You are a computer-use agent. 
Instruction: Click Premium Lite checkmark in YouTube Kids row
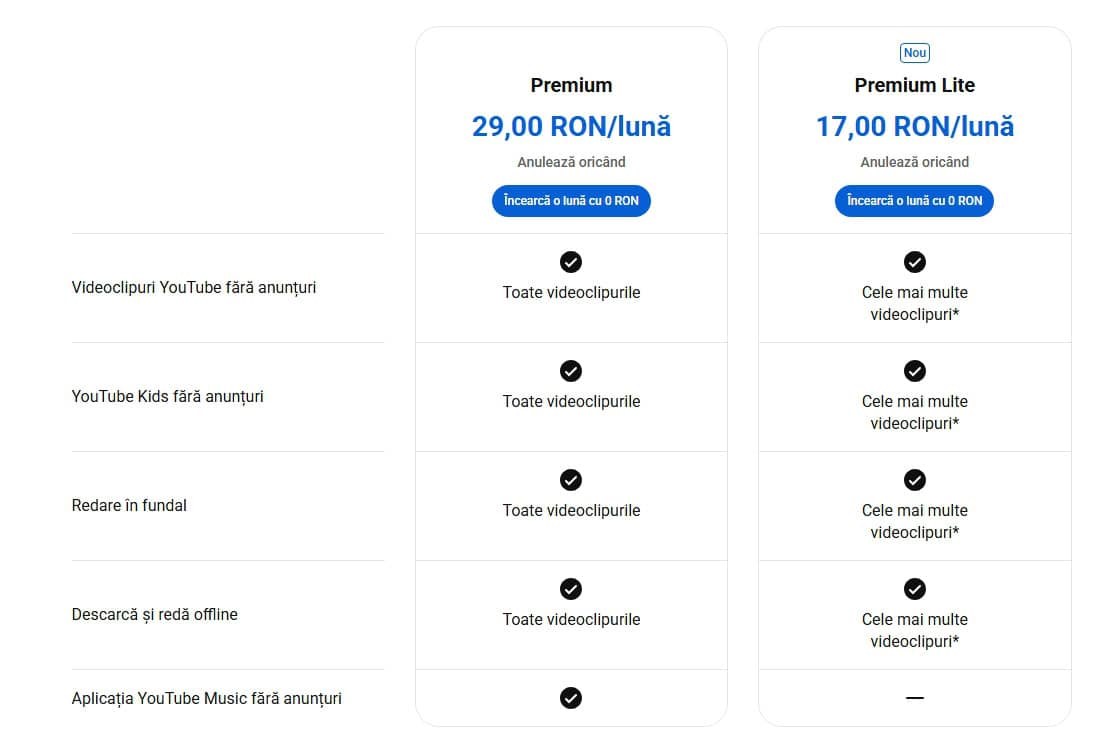pos(914,371)
